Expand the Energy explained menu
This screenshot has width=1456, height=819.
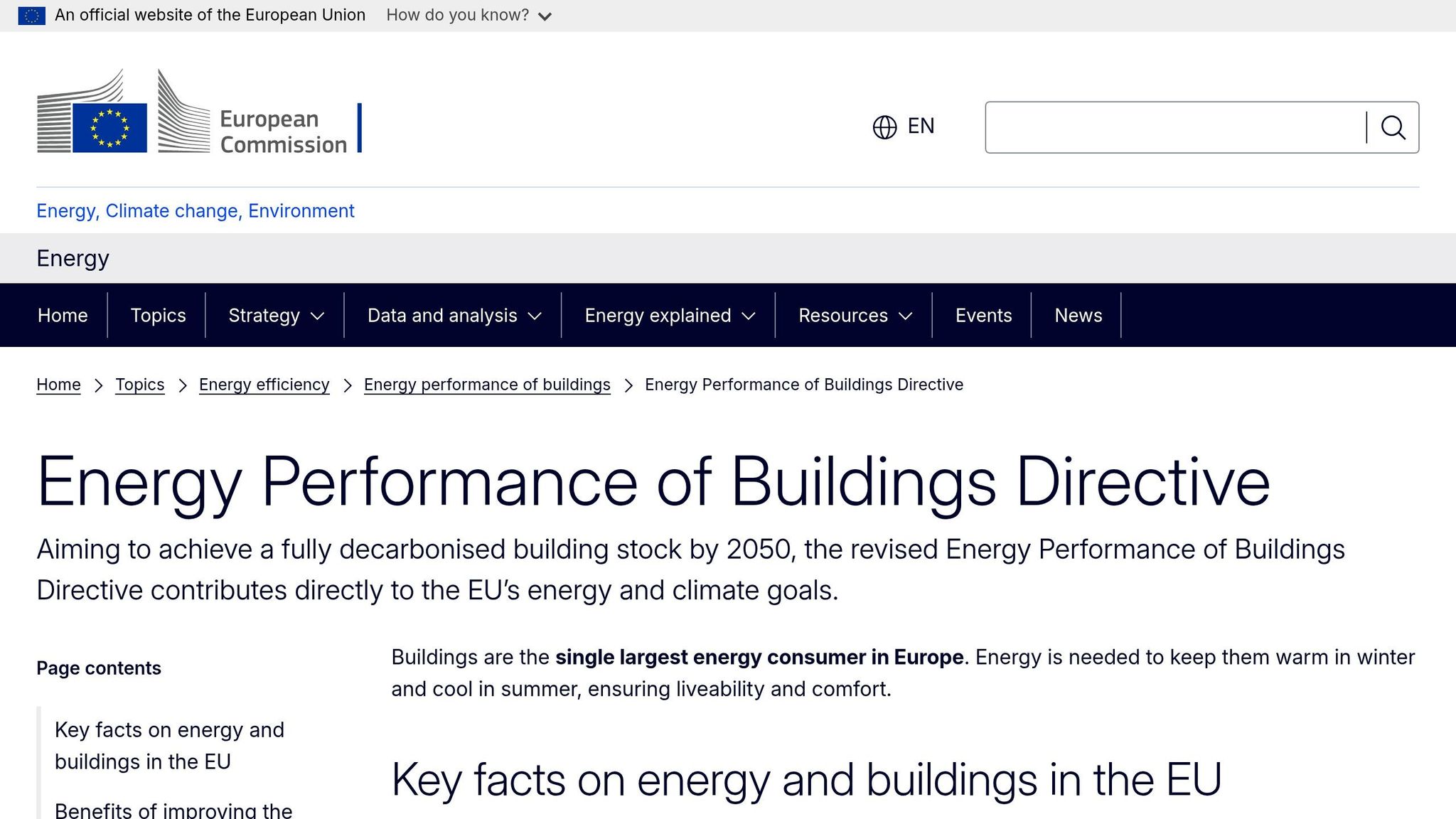pyautogui.click(x=668, y=315)
